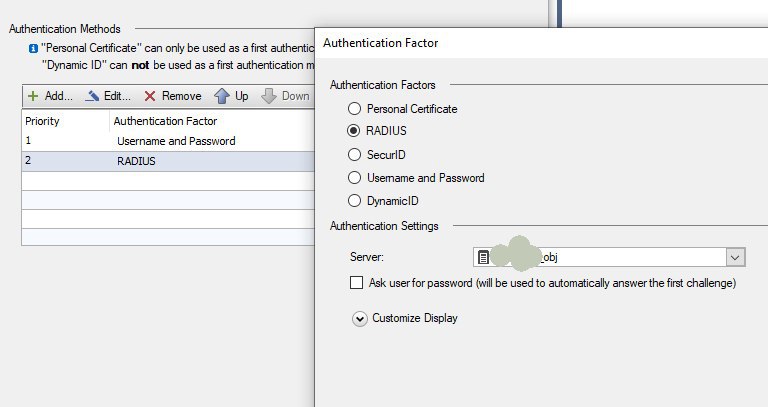
Task: Select the RADIUS radio button
Action: (x=353, y=130)
